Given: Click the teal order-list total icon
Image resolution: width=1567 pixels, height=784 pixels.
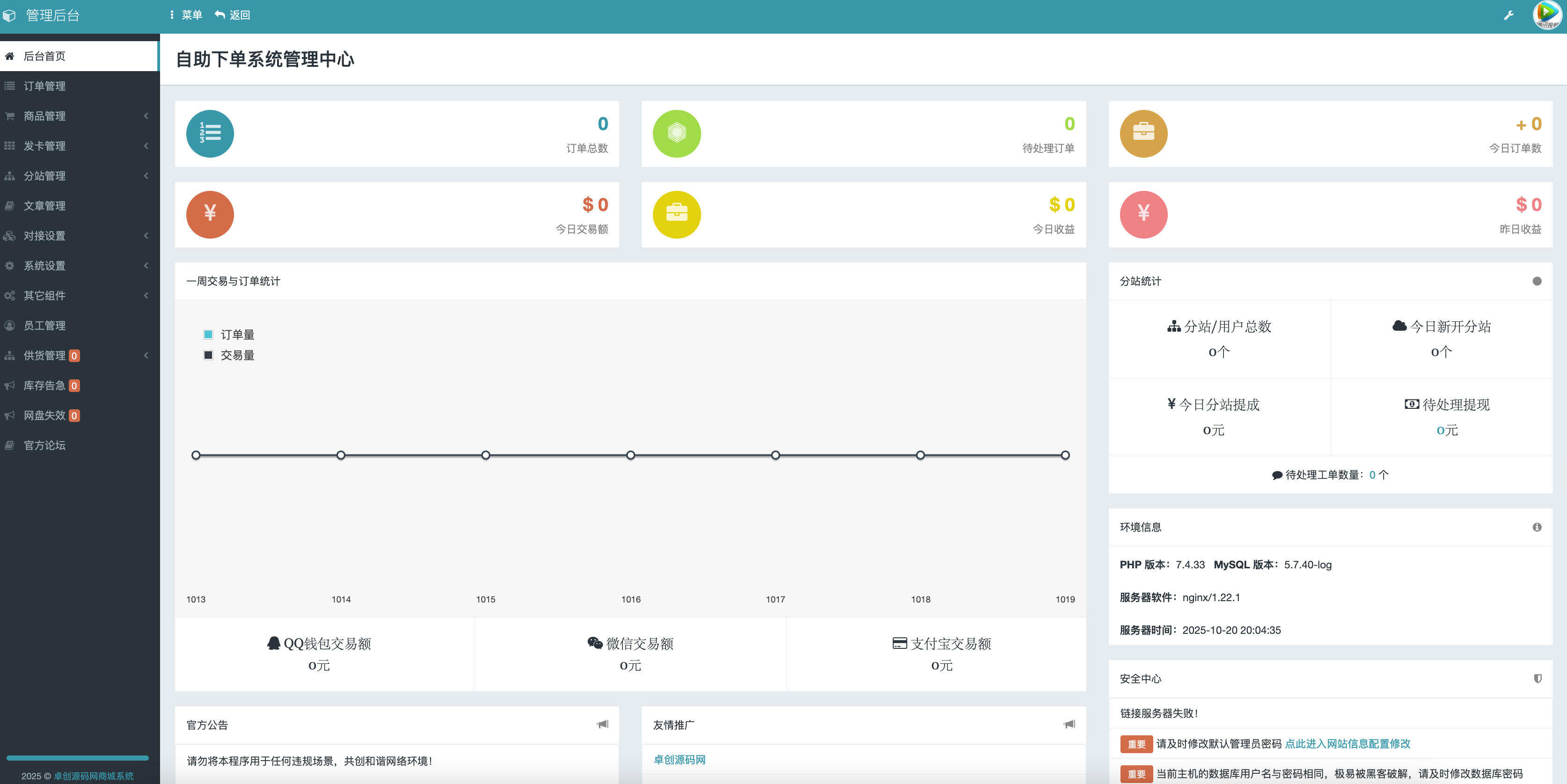Looking at the screenshot, I should pyautogui.click(x=210, y=134).
